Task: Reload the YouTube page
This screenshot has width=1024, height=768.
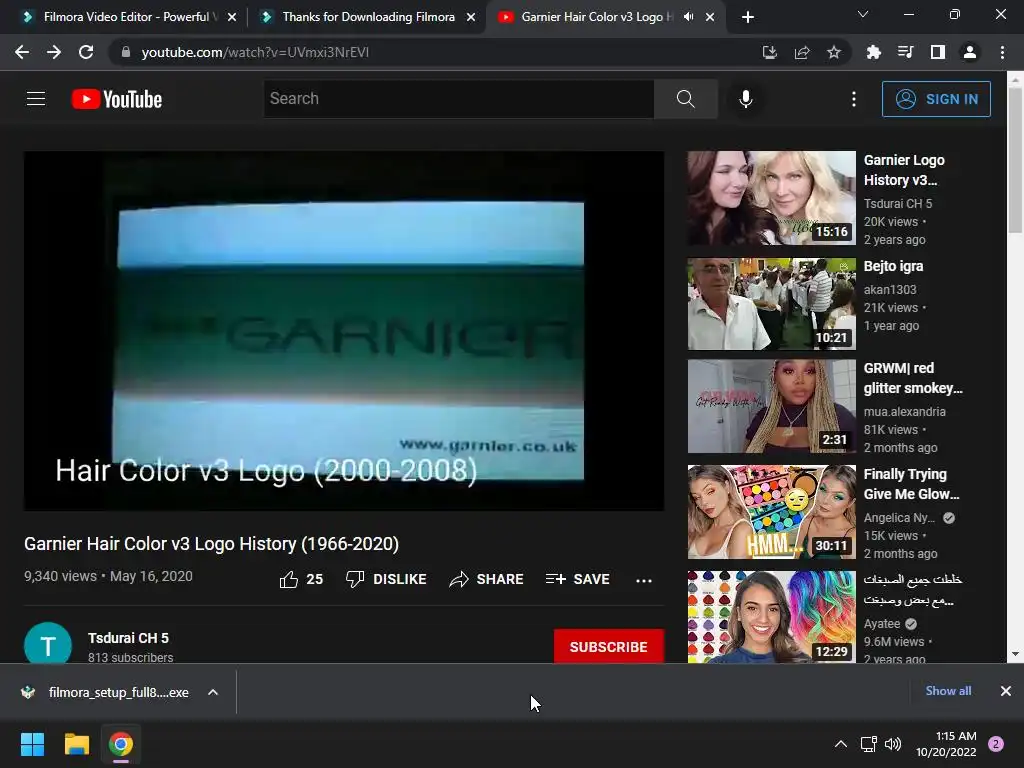Action: click(86, 52)
